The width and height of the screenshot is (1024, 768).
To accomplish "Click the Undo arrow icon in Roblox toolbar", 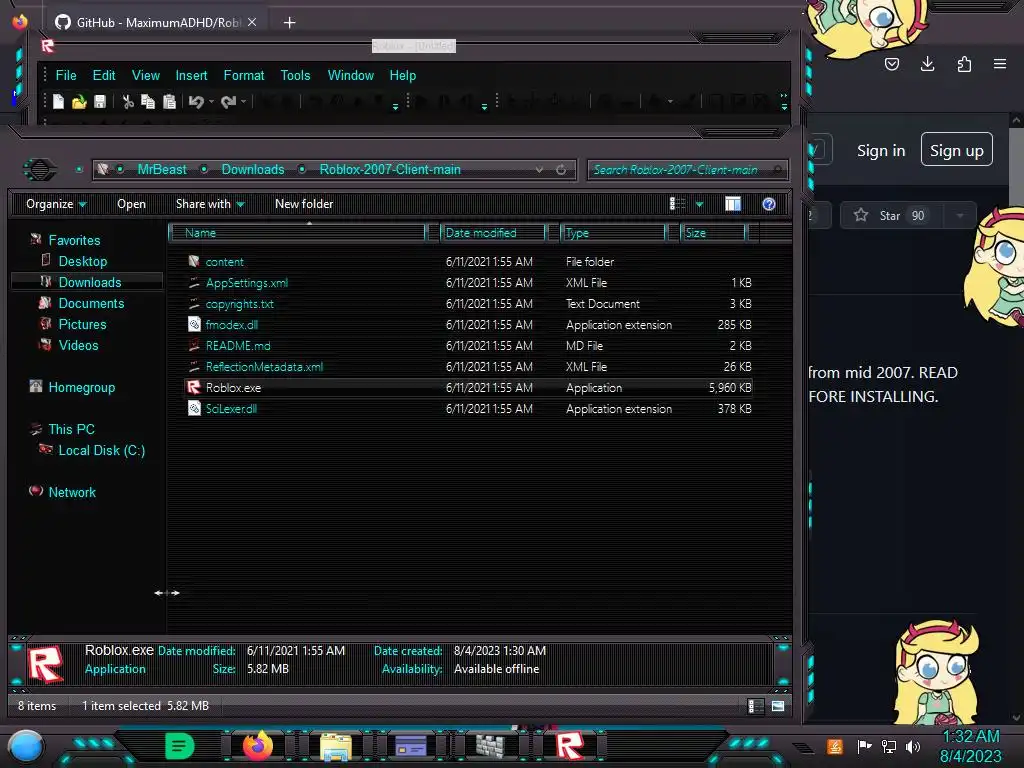I will (196, 102).
